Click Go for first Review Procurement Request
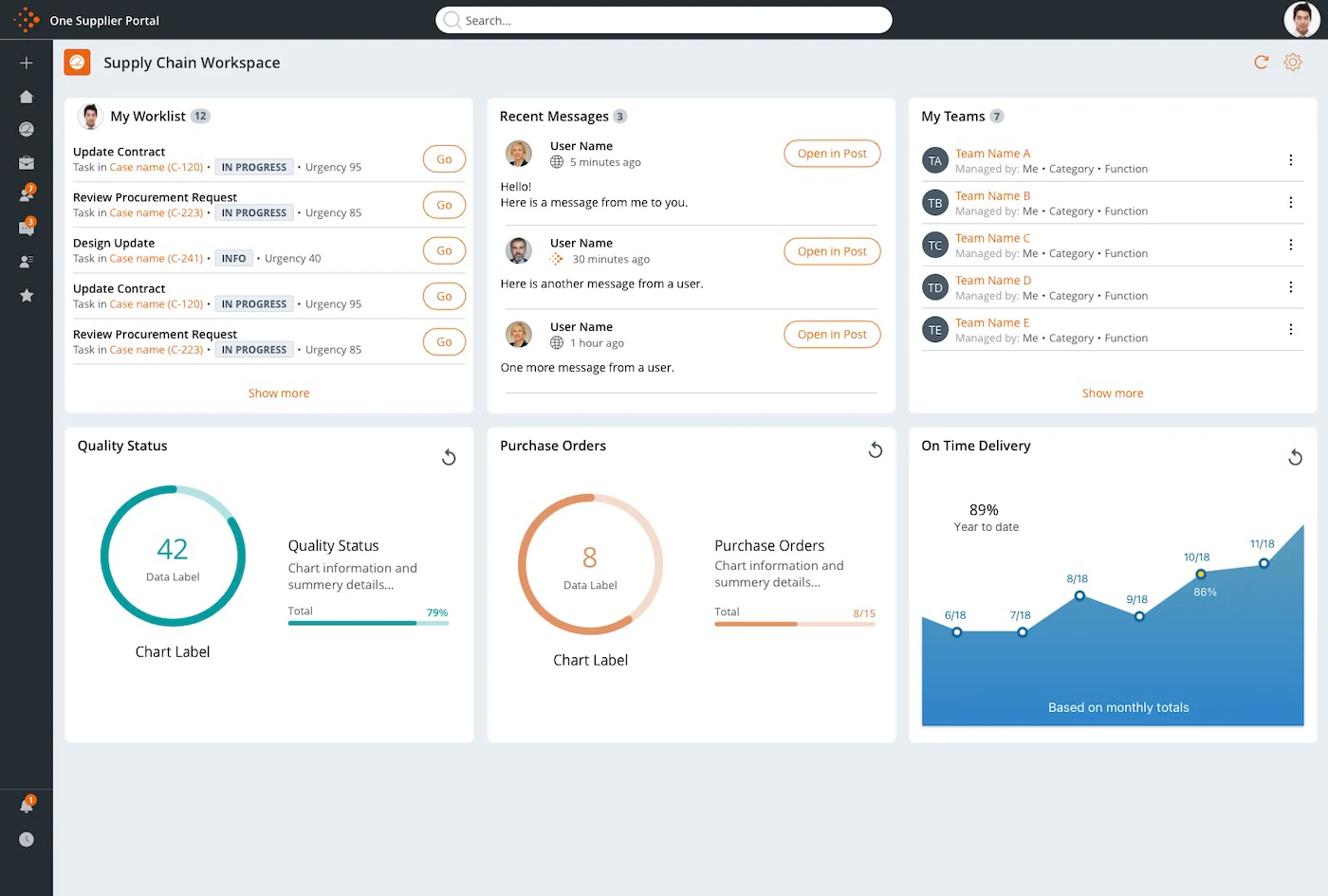Image resolution: width=1328 pixels, height=896 pixels. 444,205
